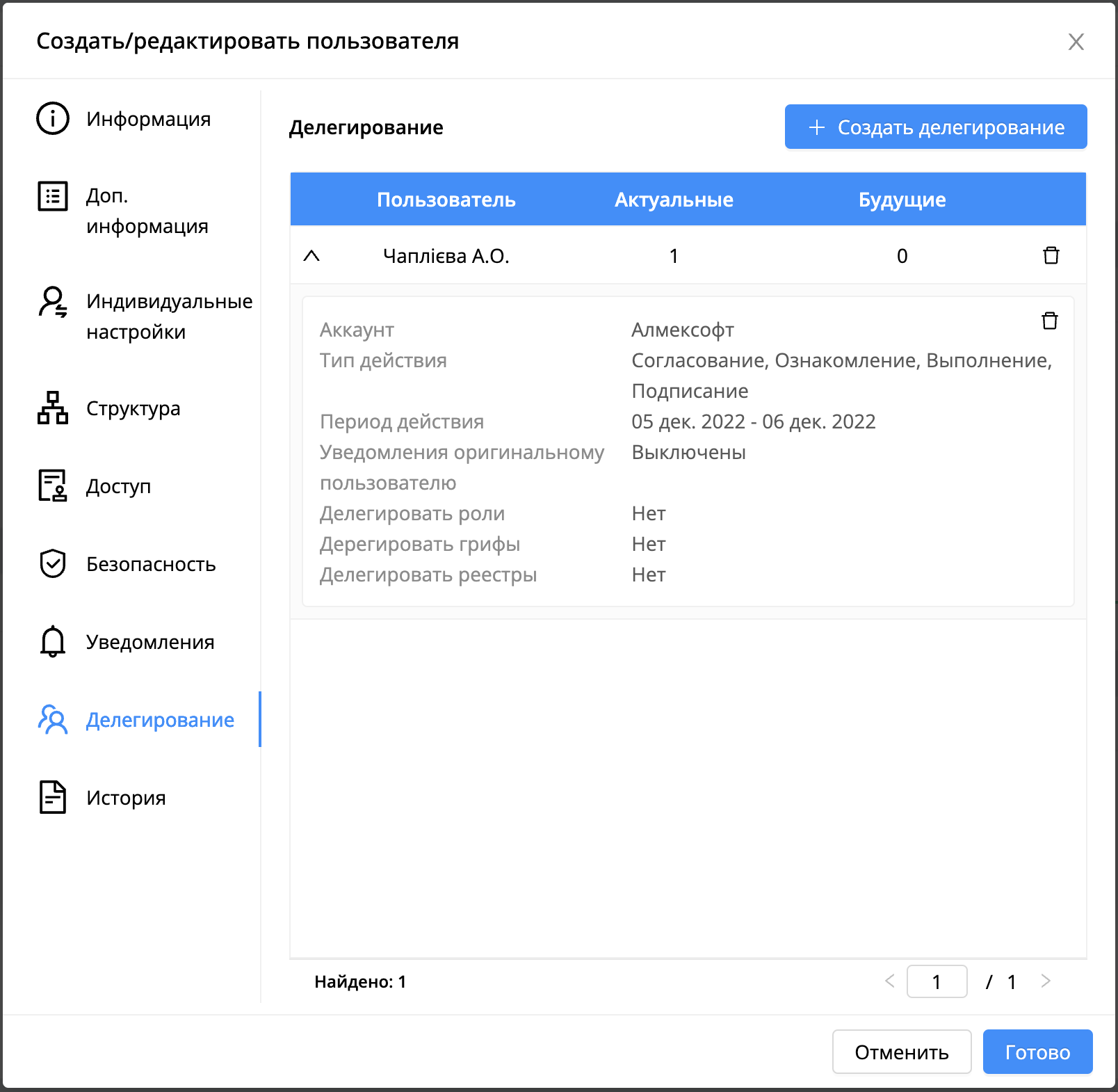This screenshot has height=1092, width=1118.
Task: Open the Доступ access icon
Action: [53, 485]
